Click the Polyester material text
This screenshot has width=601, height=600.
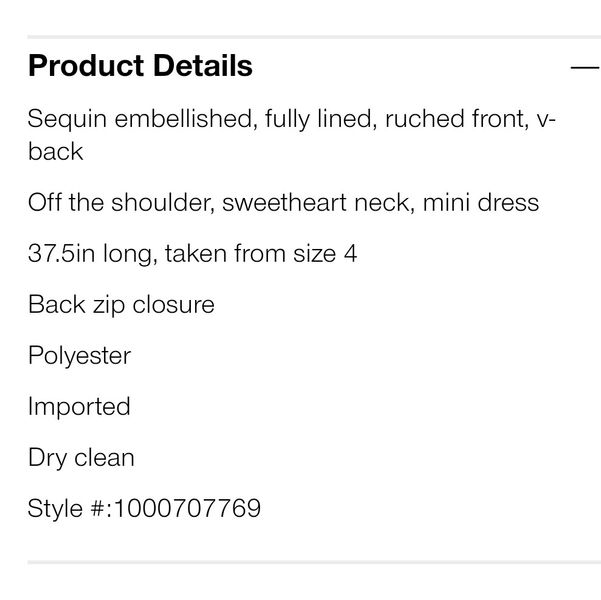pos(79,356)
